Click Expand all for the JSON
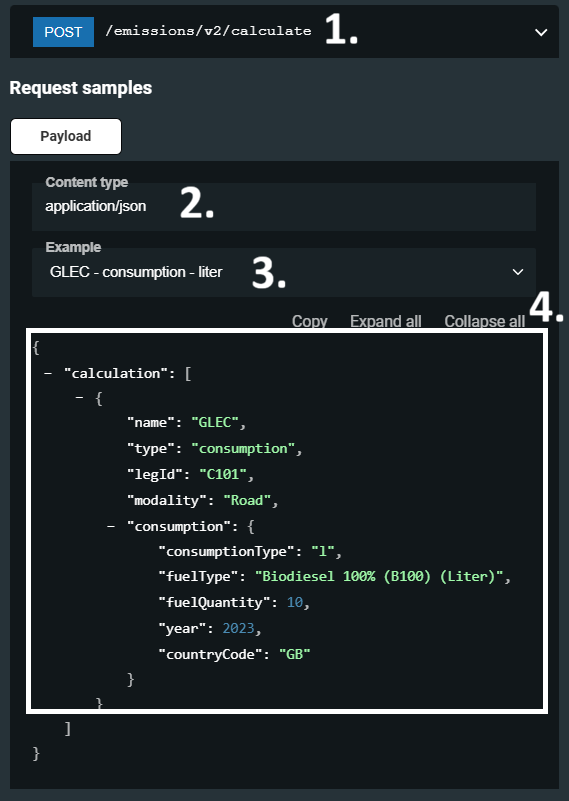 pos(386,321)
